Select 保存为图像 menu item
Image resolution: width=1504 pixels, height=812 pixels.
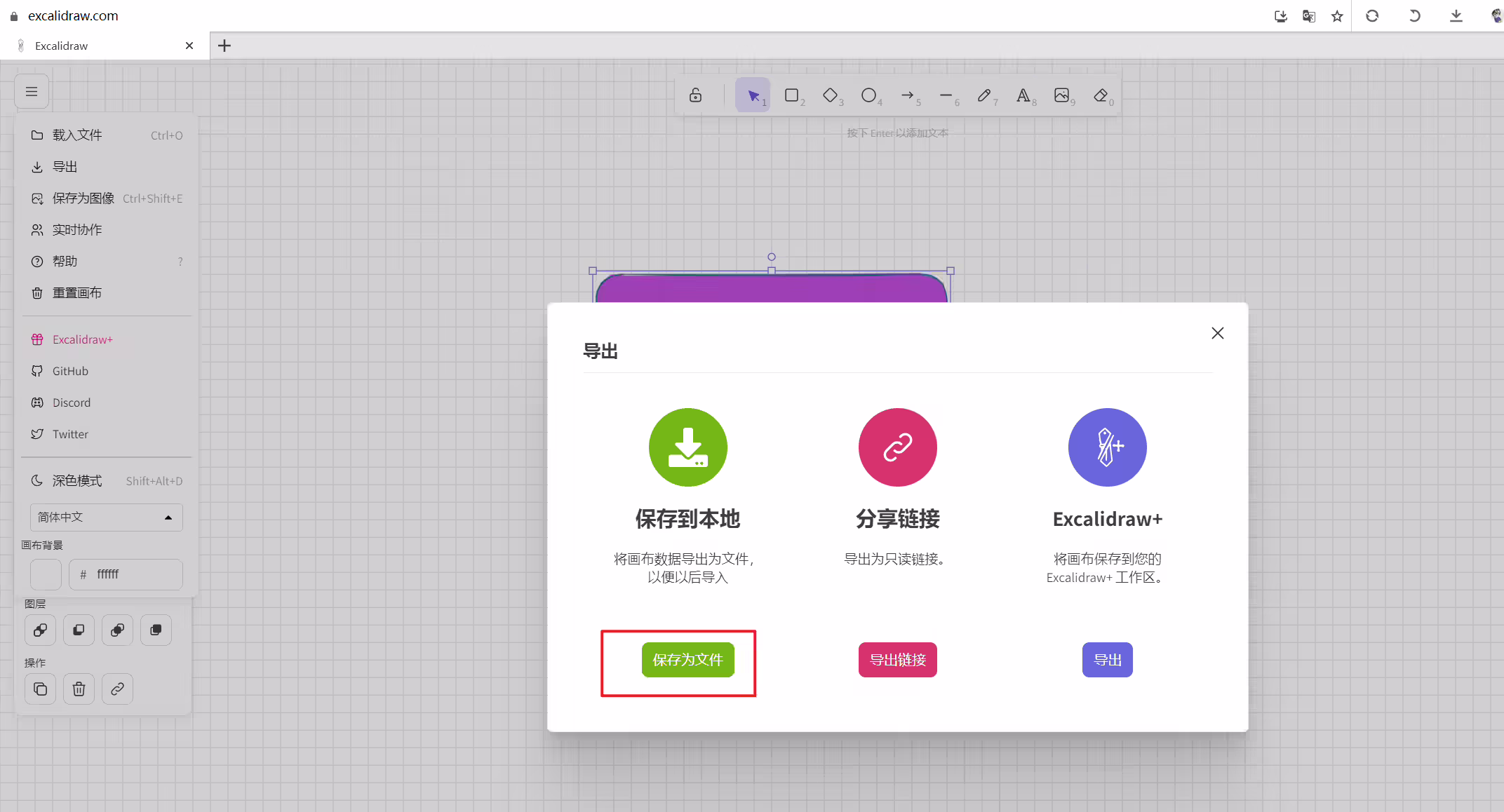point(107,198)
